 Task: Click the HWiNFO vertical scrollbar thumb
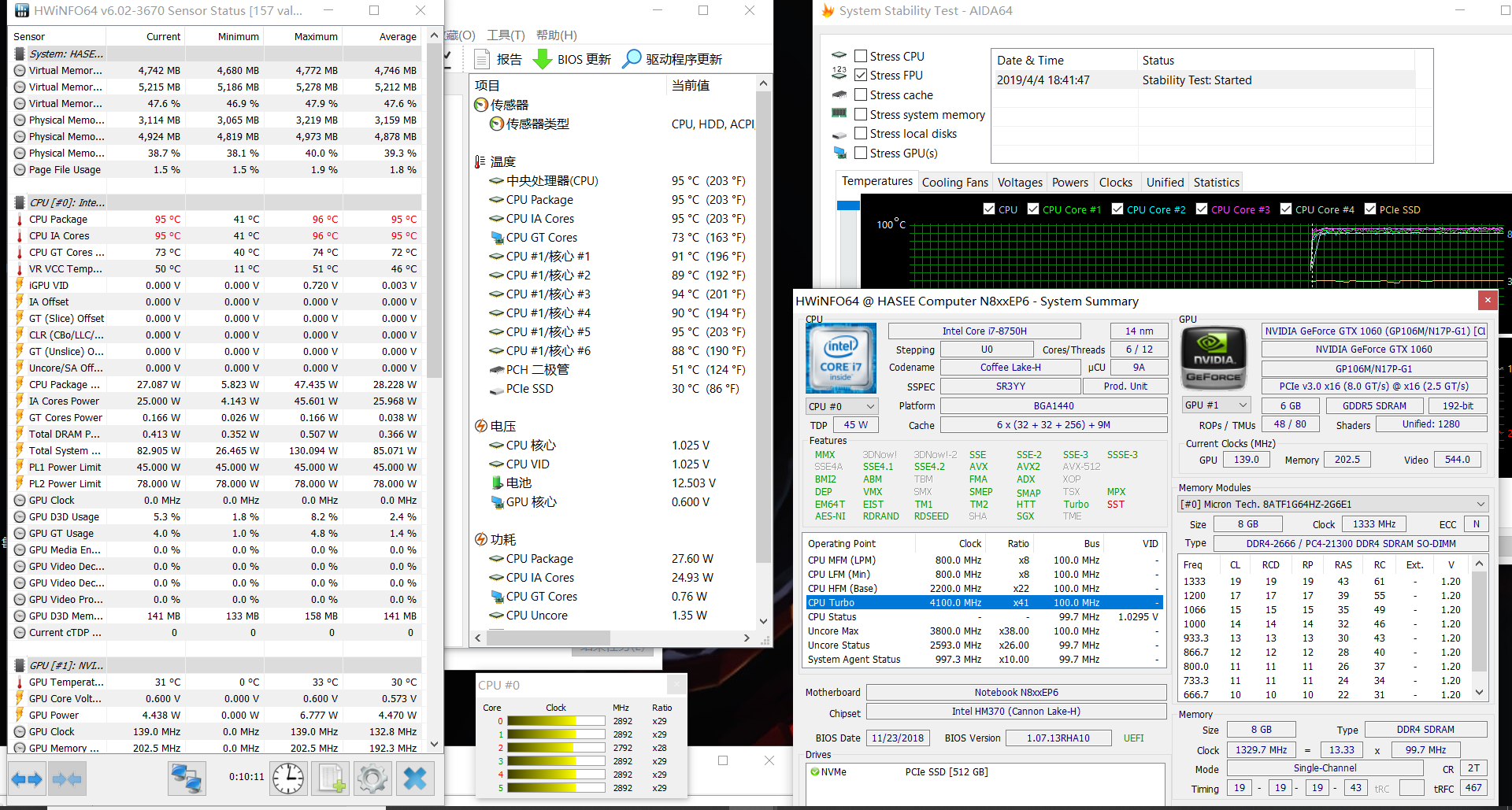[434, 213]
